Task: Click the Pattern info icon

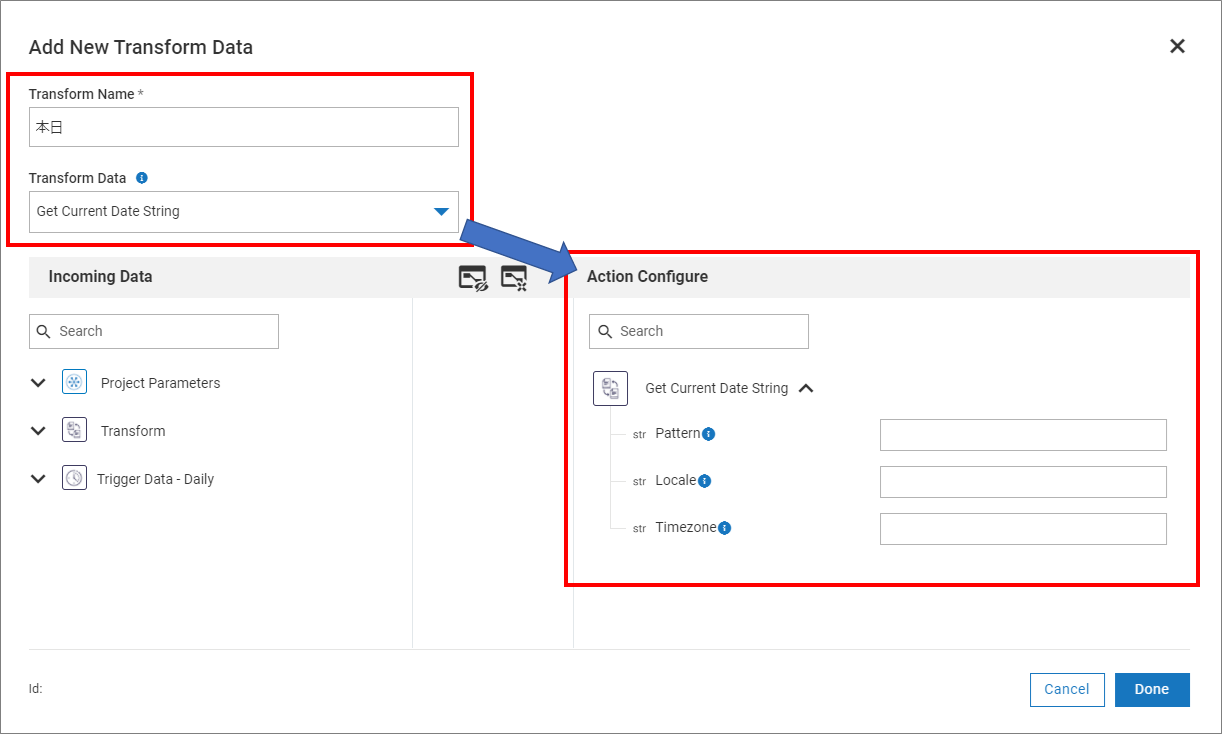Action: (x=709, y=434)
